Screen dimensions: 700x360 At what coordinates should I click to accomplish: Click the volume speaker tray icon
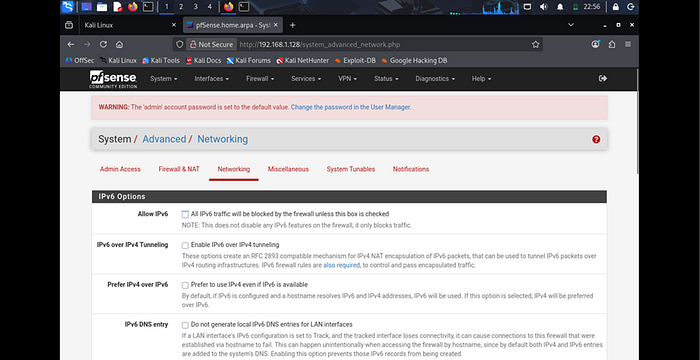click(543, 7)
